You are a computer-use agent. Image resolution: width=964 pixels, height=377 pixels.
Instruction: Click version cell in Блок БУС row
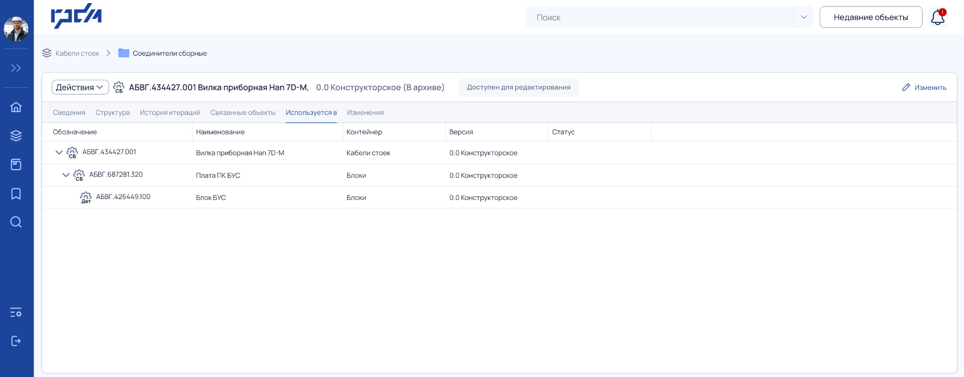tap(483, 198)
